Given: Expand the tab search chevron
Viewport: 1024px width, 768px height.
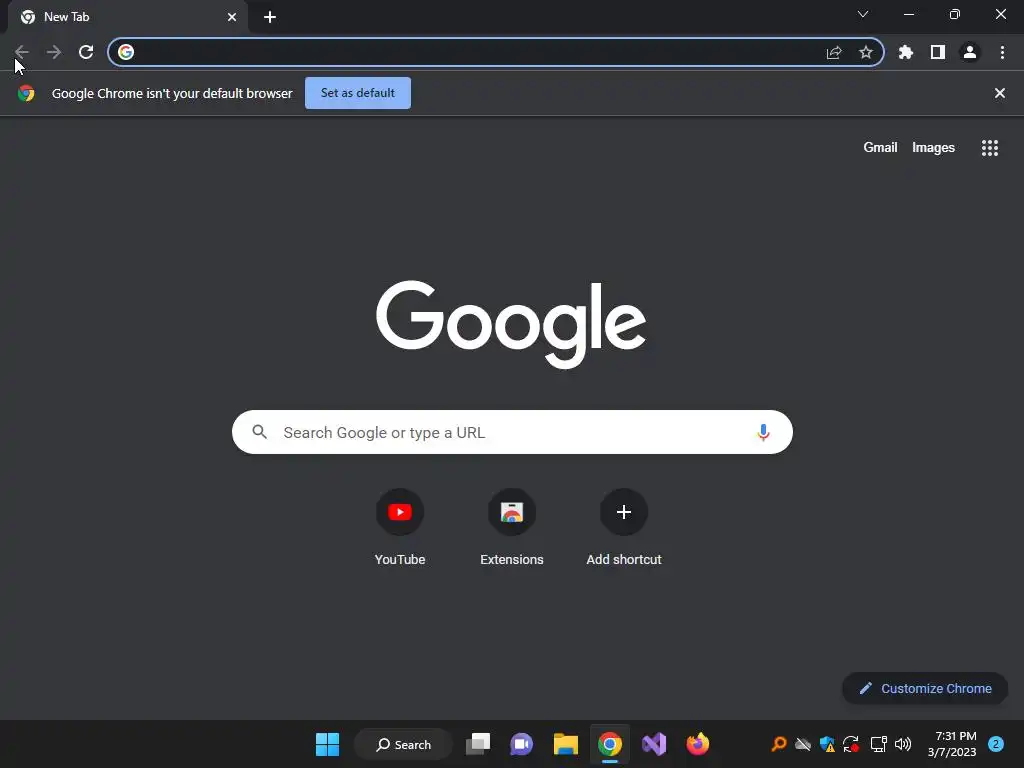Looking at the screenshot, I should pyautogui.click(x=863, y=14).
